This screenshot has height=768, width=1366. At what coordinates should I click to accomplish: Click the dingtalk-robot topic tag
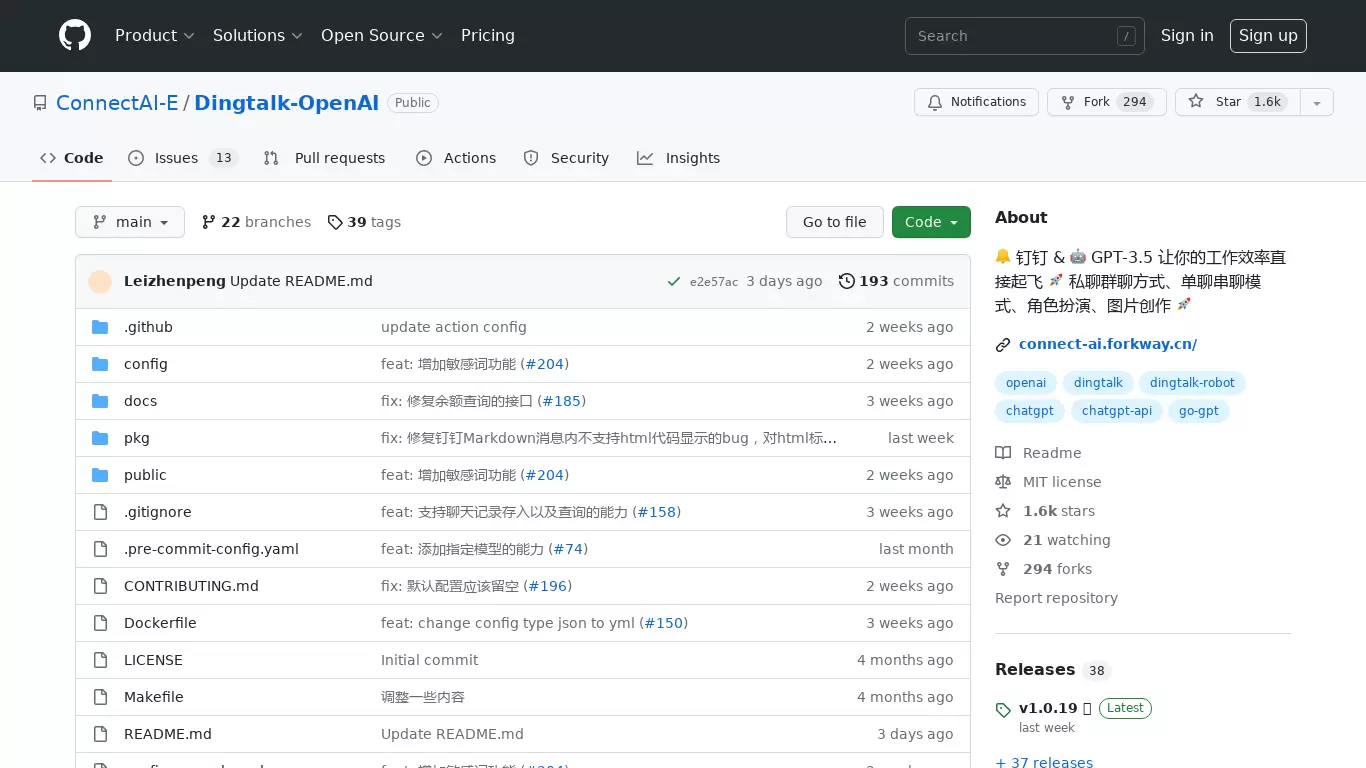1192,383
